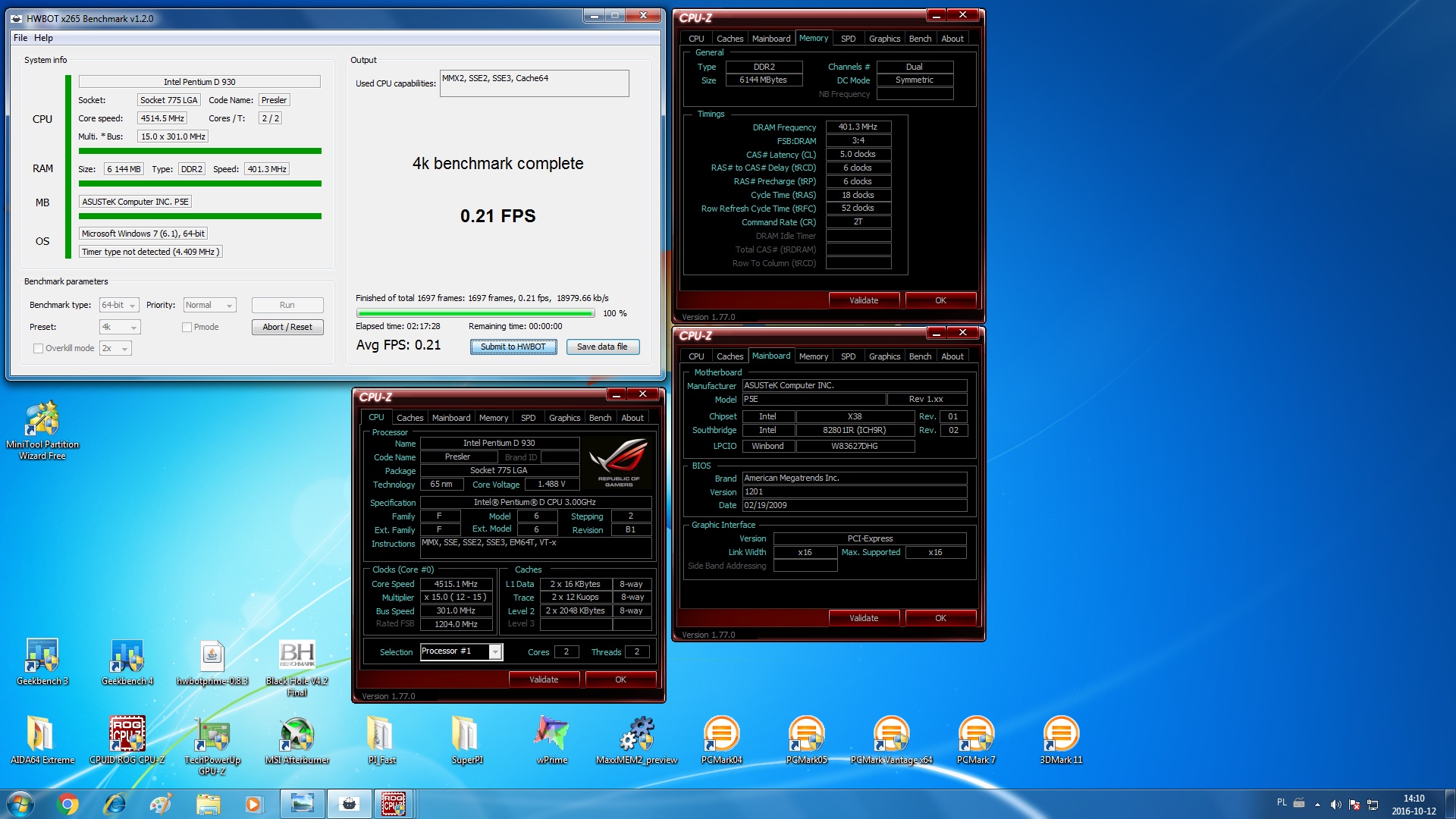Show hidden tray icons arrow

pyautogui.click(x=1317, y=805)
